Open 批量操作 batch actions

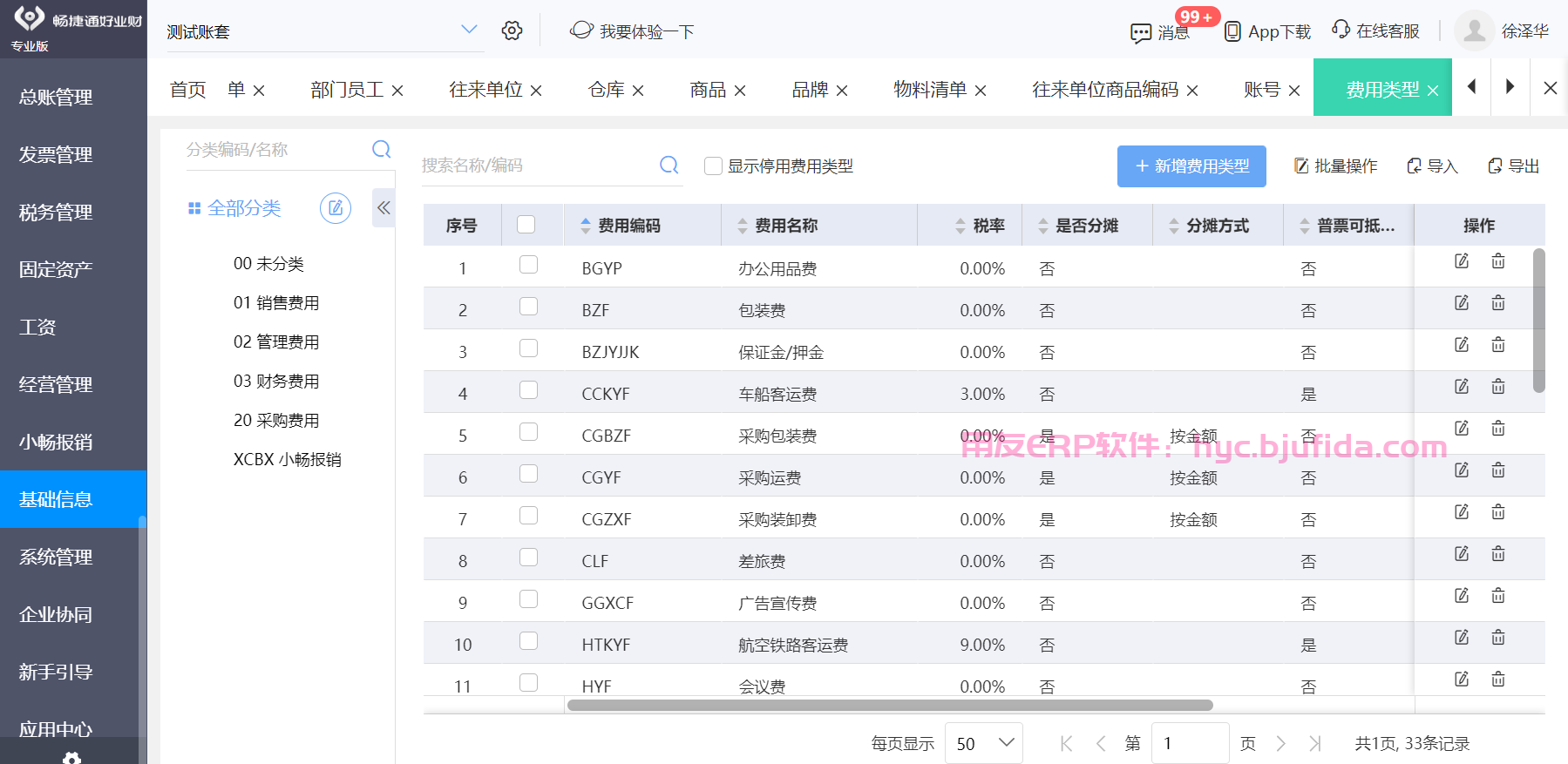[x=1335, y=166]
